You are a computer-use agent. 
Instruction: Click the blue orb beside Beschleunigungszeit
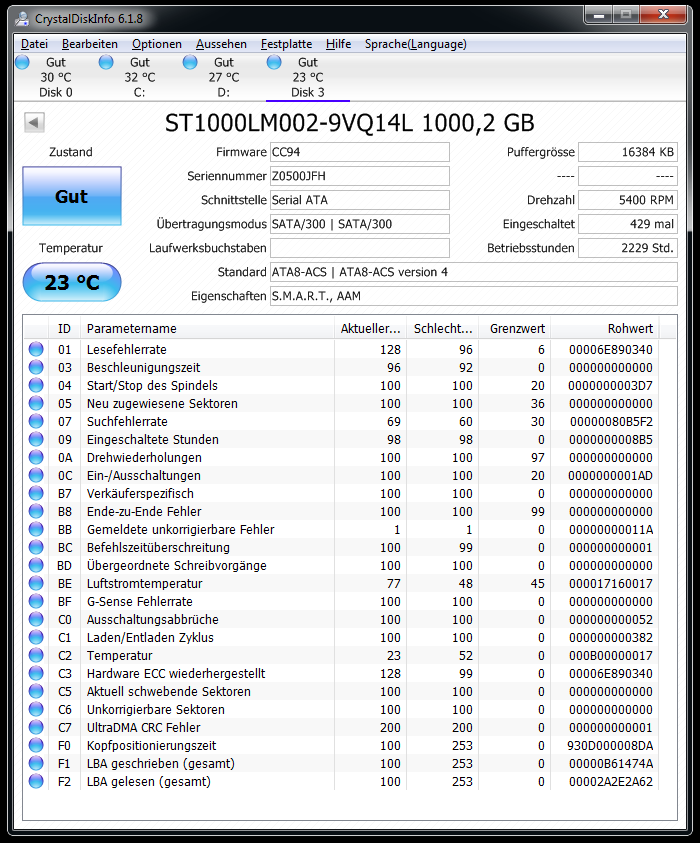click(x=36, y=367)
